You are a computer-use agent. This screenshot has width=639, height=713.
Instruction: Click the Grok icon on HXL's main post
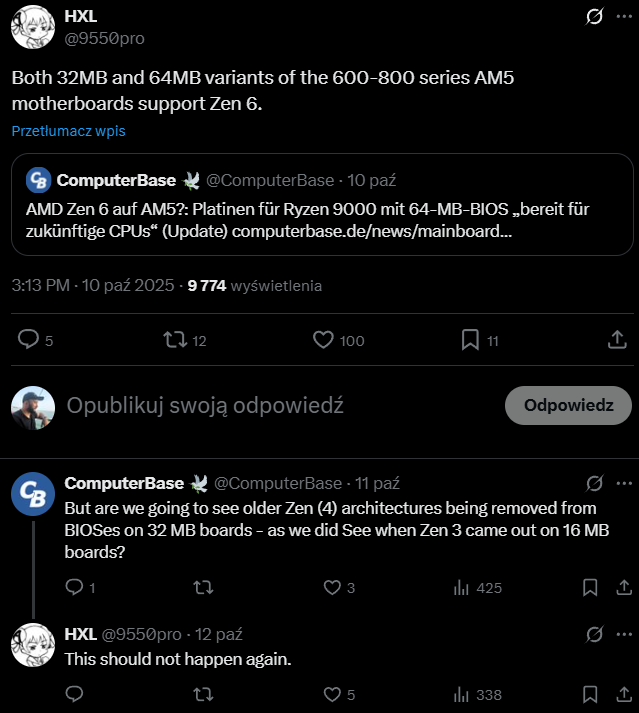pos(594,17)
